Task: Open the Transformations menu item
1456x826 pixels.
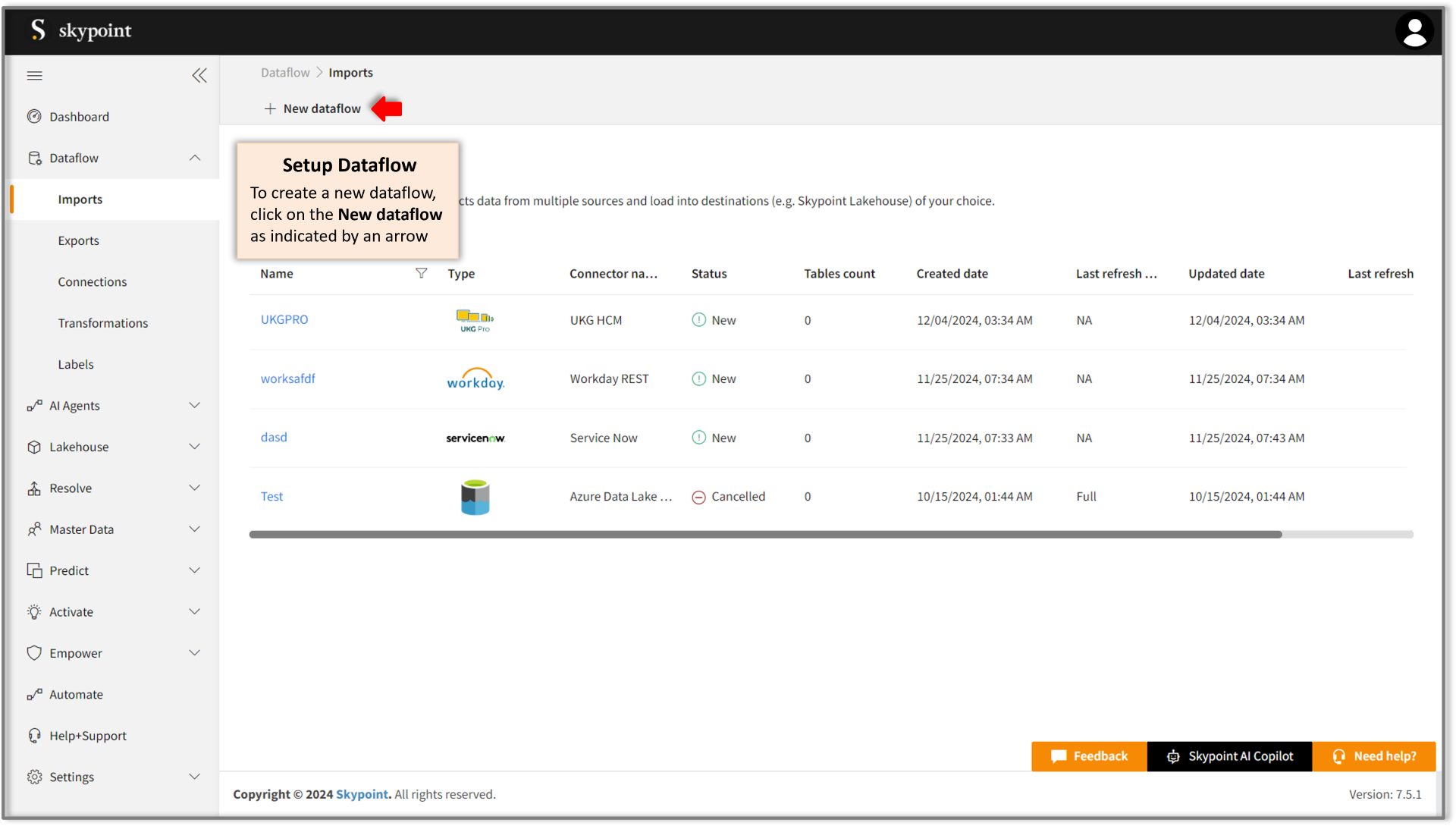Action: point(103,323)
